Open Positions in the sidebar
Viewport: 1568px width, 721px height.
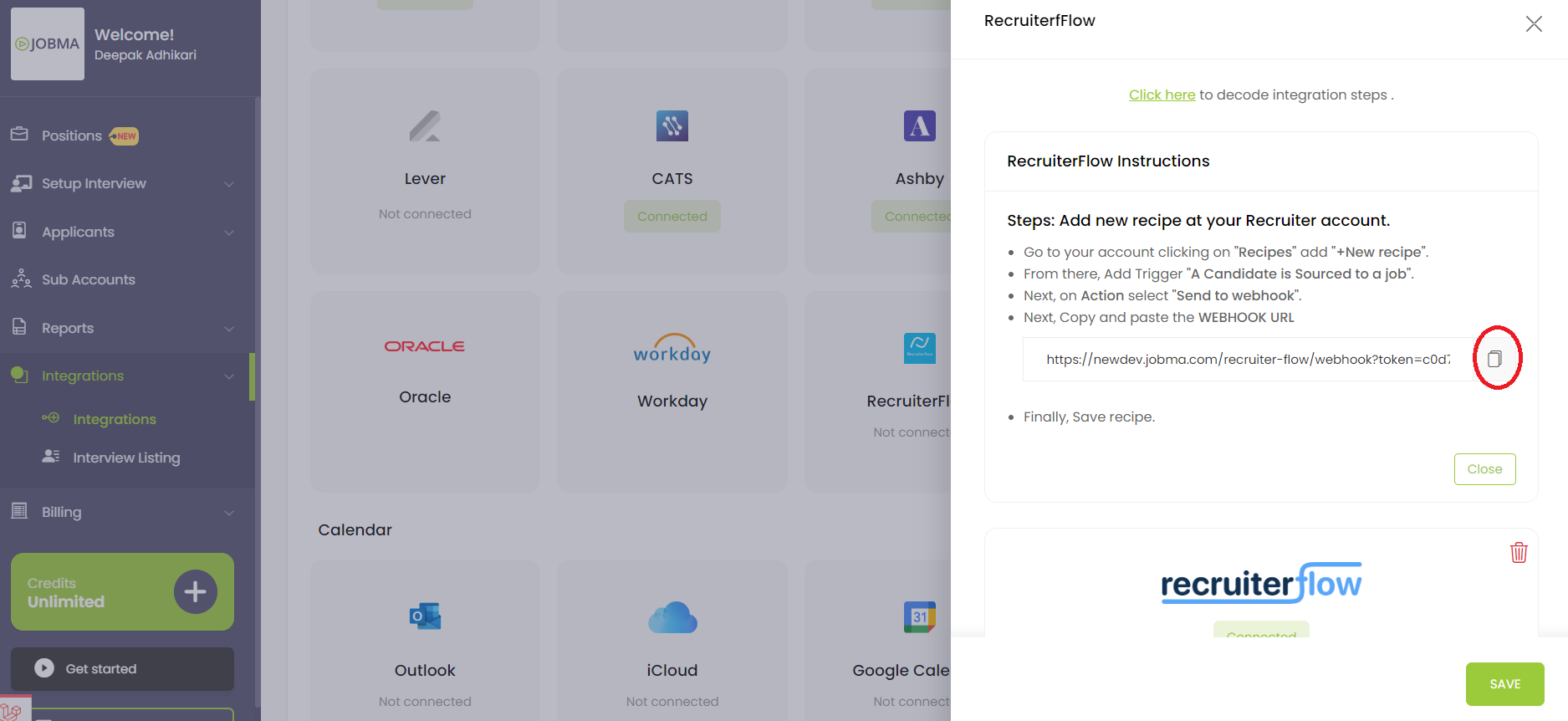pos(72,136)
